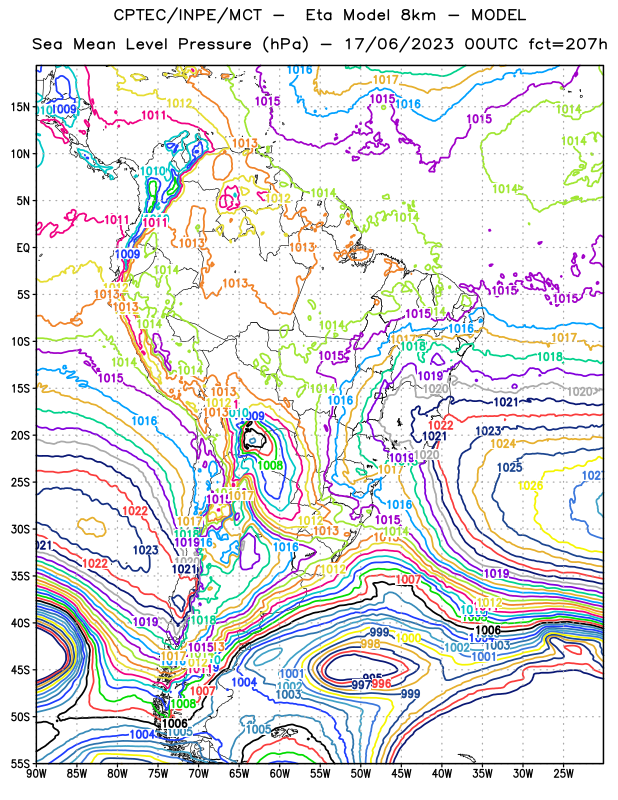618x800 pixels.
Task: Click the '40S' latitude axis label
Action: point(21,623)
